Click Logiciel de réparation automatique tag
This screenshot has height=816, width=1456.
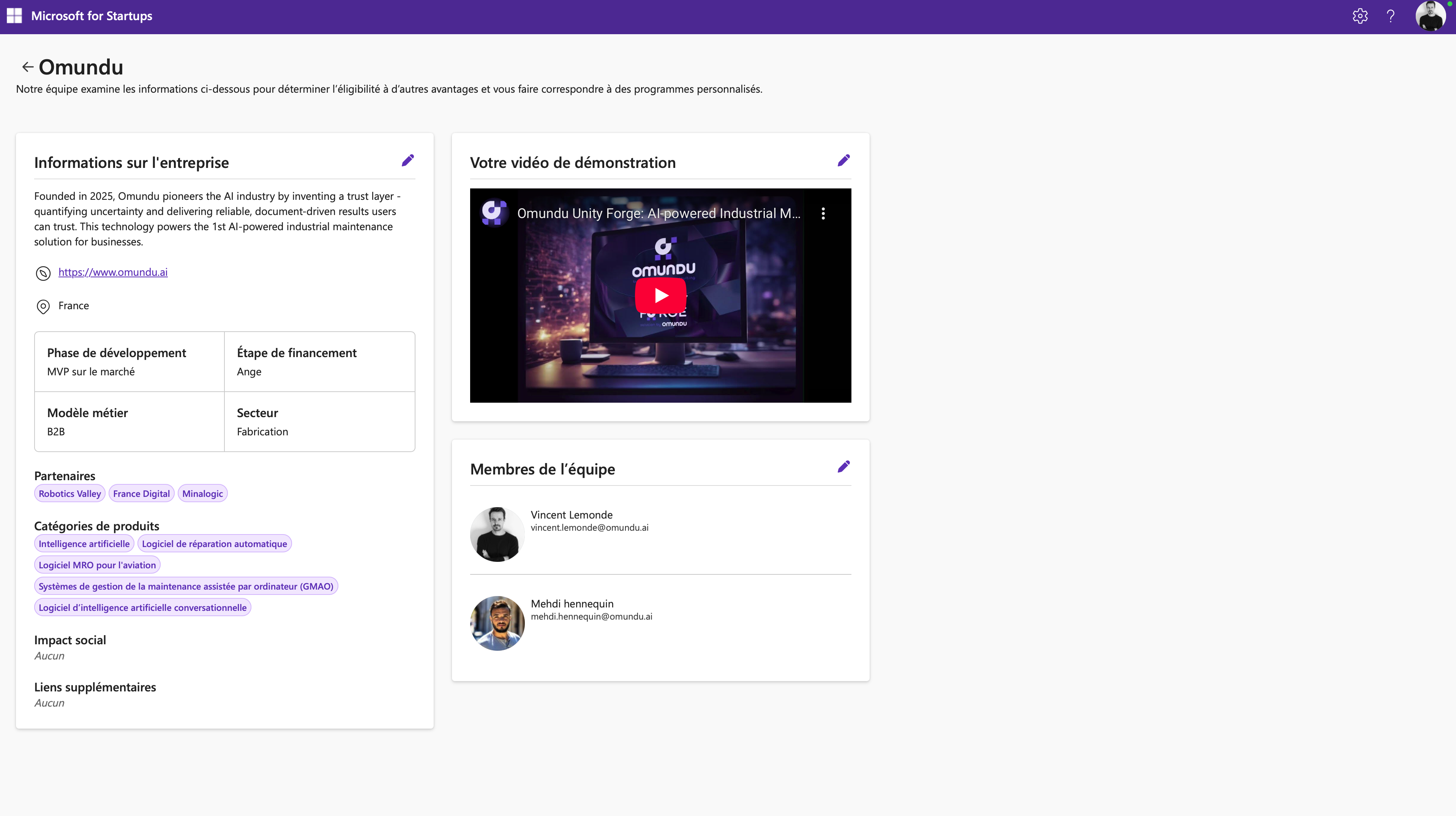pos(214,544)
